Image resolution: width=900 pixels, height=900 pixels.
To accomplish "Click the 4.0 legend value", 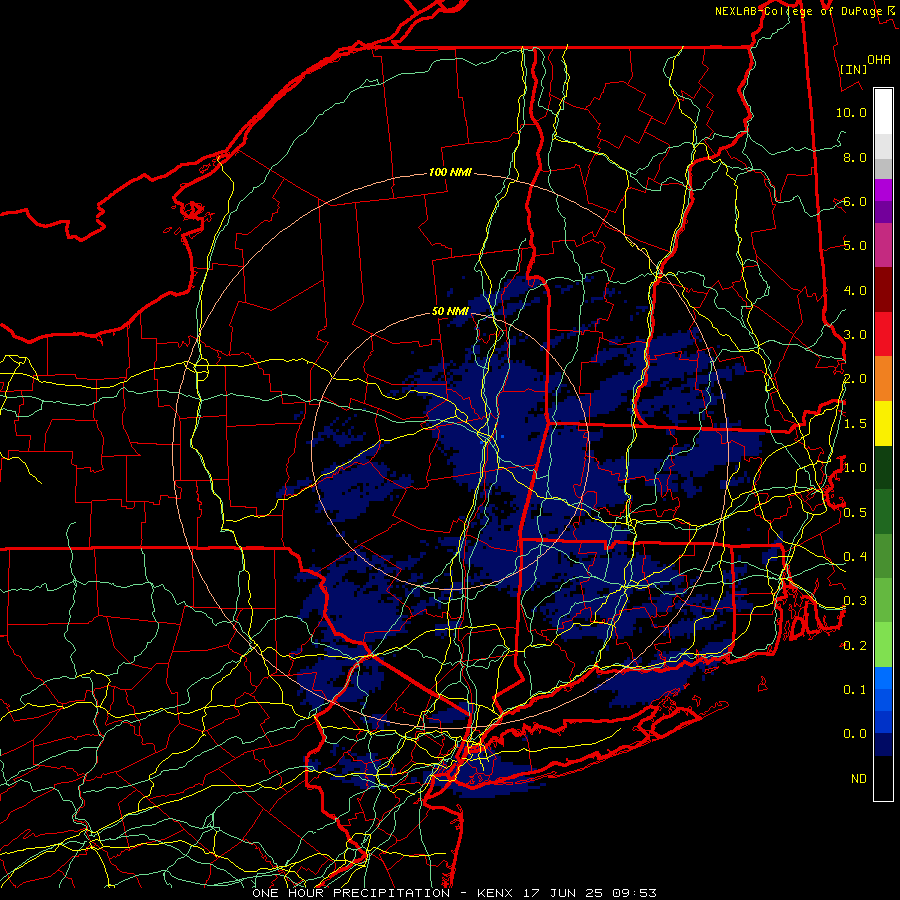I will pyautogui.click(x=855, y=290).
